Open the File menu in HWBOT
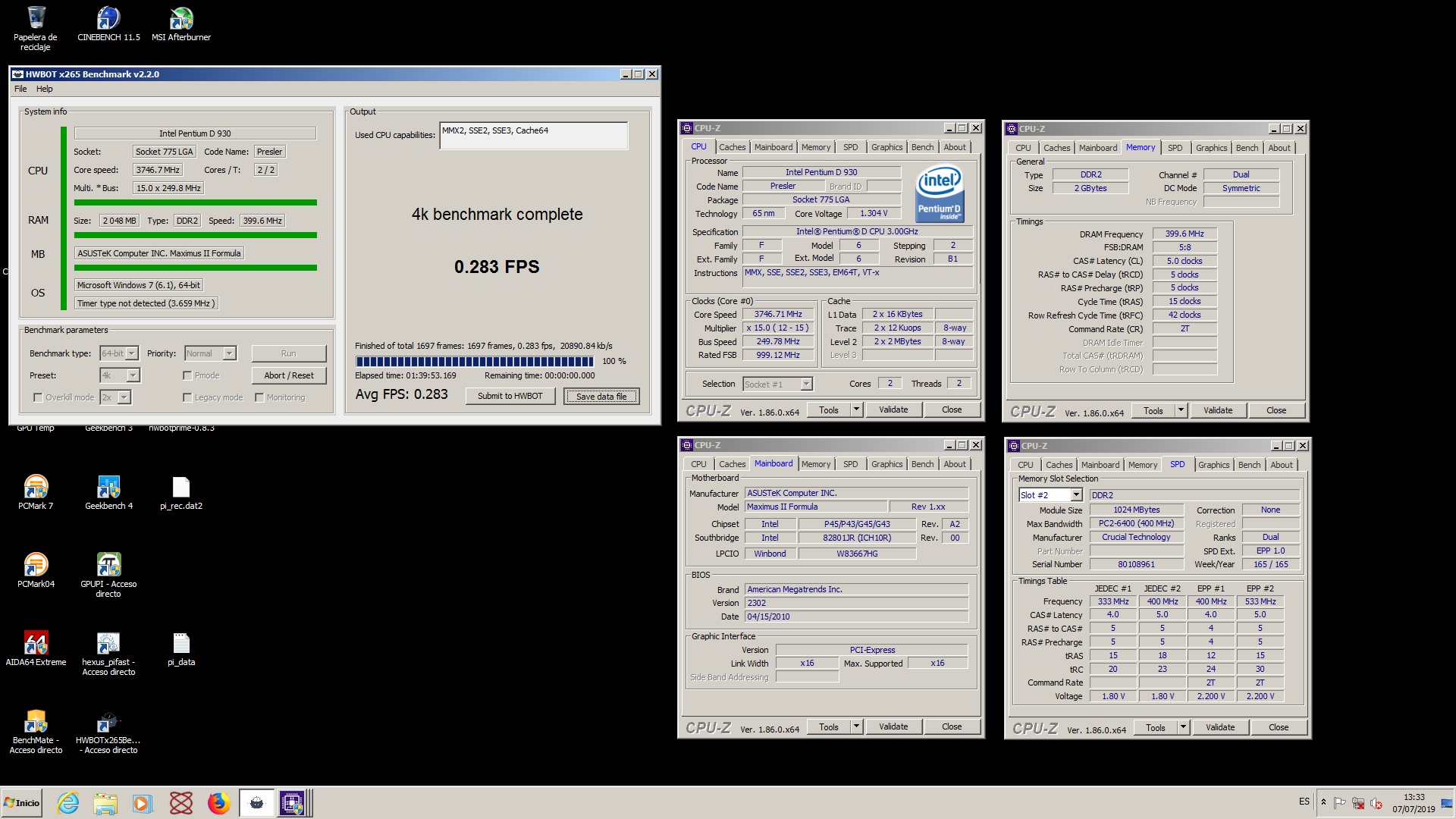This screenshot has height=819, width=1456. 20,89
